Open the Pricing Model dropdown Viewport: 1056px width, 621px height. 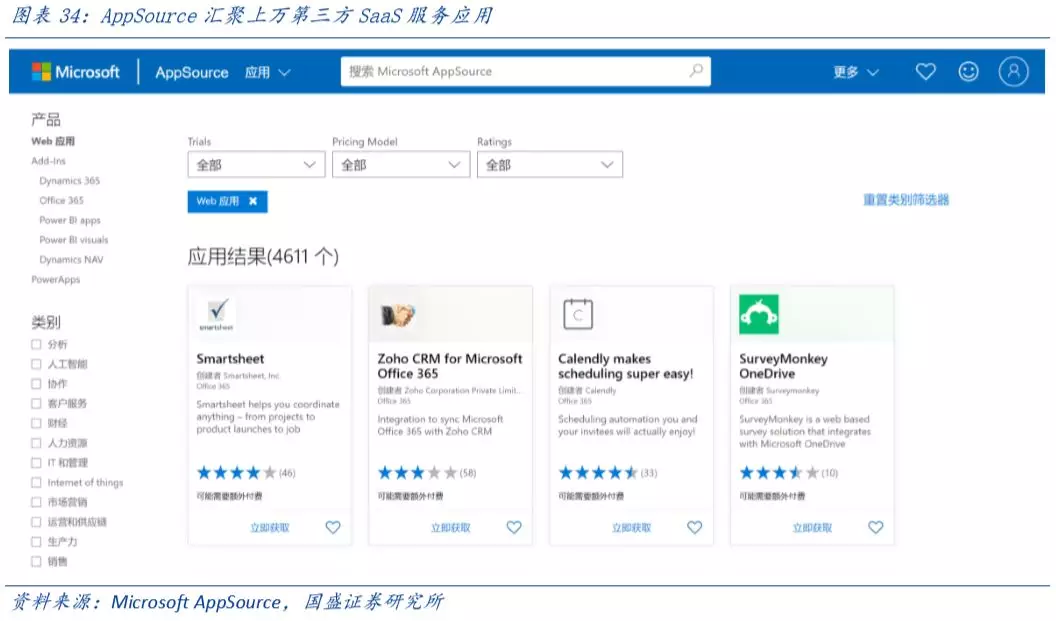(401, 164)
